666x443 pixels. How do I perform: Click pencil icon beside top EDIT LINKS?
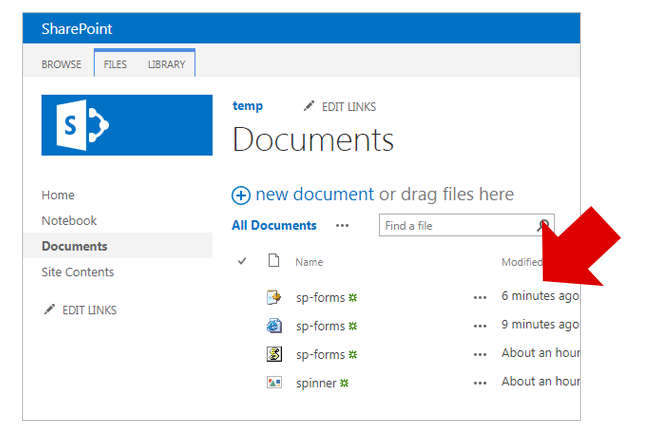(x=309, y=106)
